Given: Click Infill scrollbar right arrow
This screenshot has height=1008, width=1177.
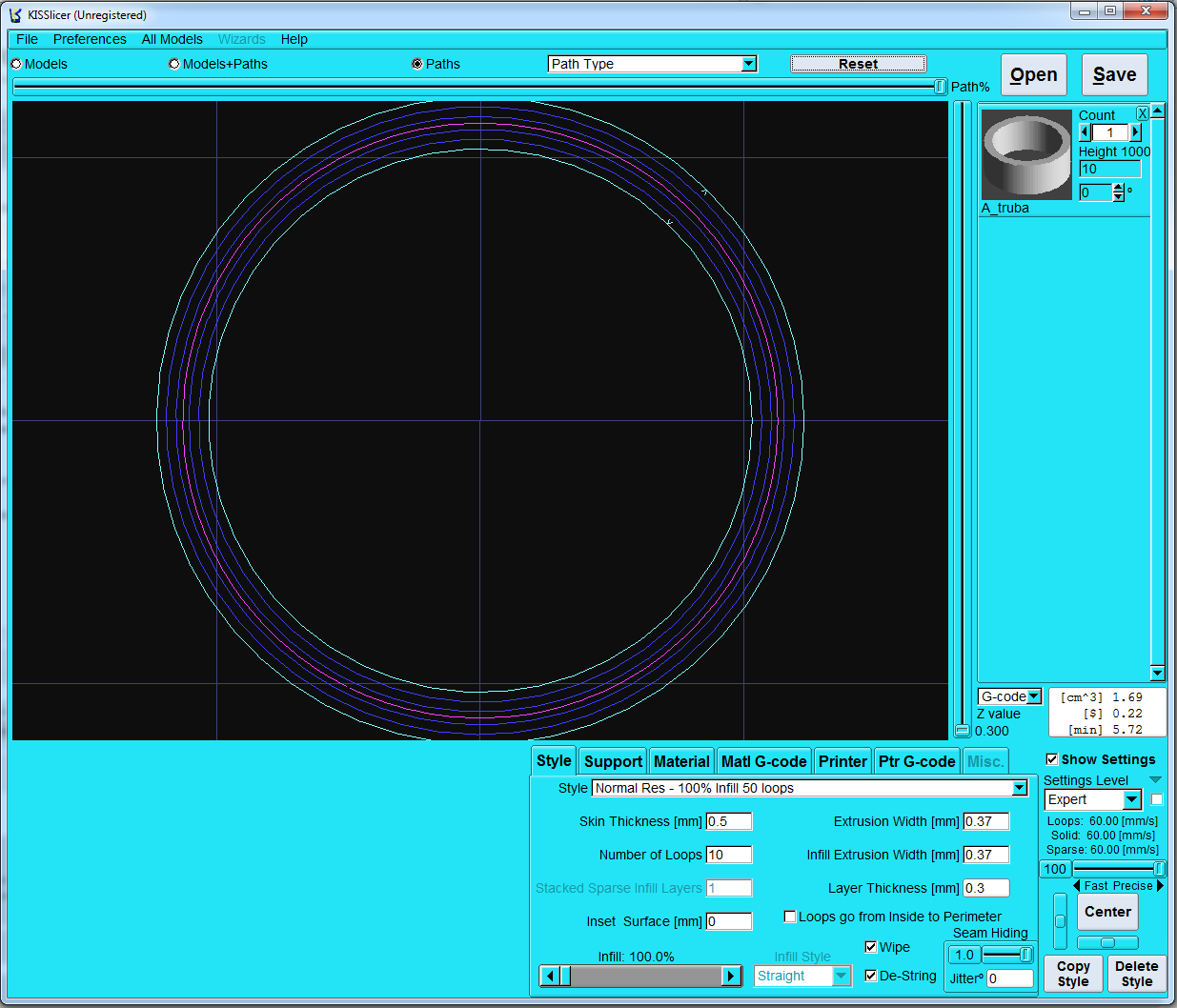Looking at the screenshot, I should click(731, 976).
